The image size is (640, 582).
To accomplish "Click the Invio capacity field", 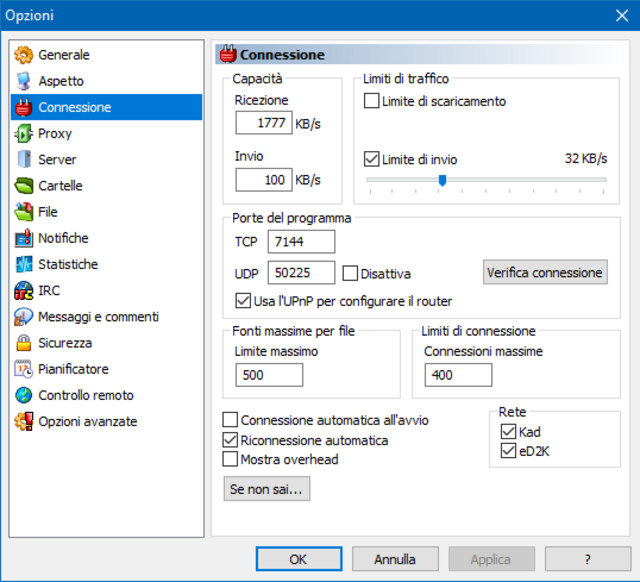I will pos(264,180).
